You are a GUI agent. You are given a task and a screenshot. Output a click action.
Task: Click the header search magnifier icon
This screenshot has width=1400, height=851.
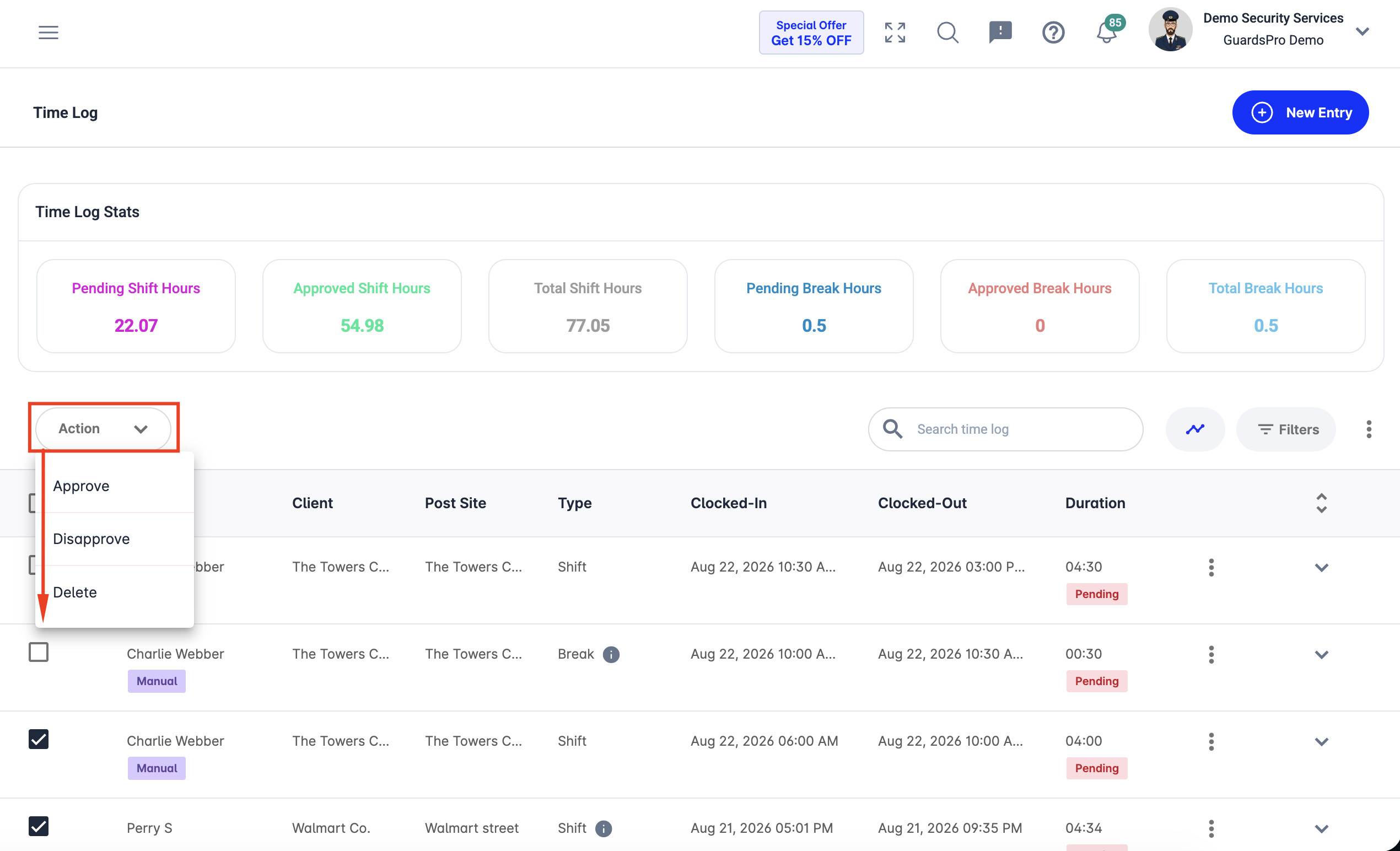pos(947,33)
